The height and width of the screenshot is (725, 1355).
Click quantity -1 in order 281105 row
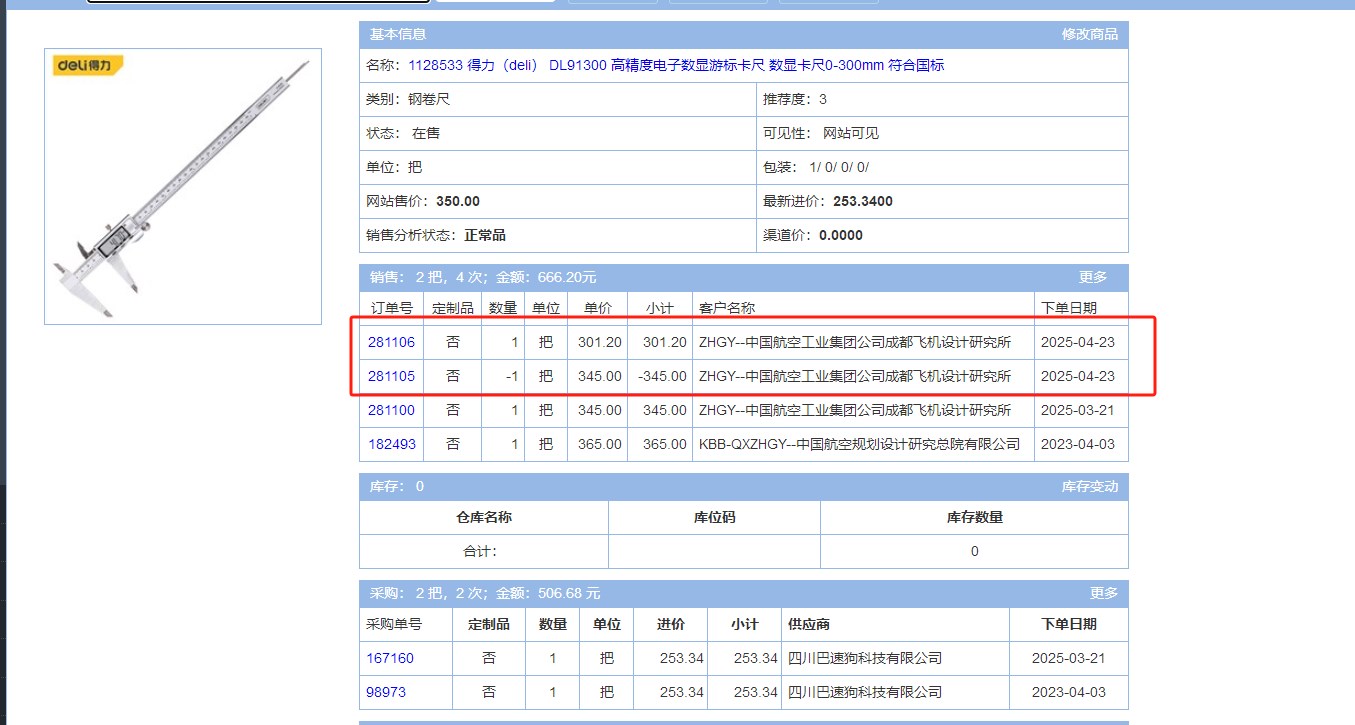point(510,376)
